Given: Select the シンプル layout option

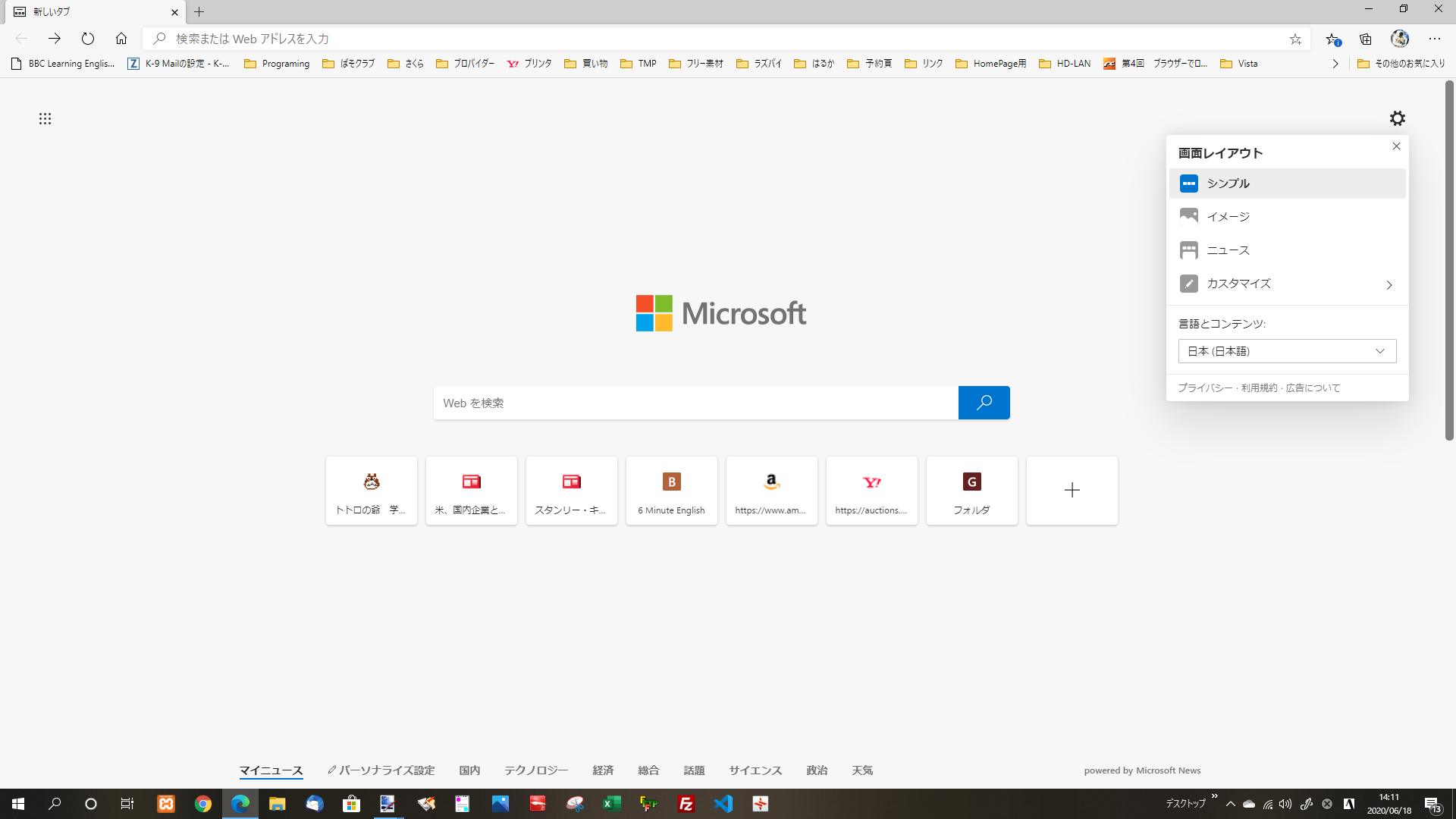Looking at the screenshot, I should [1287, 184].
